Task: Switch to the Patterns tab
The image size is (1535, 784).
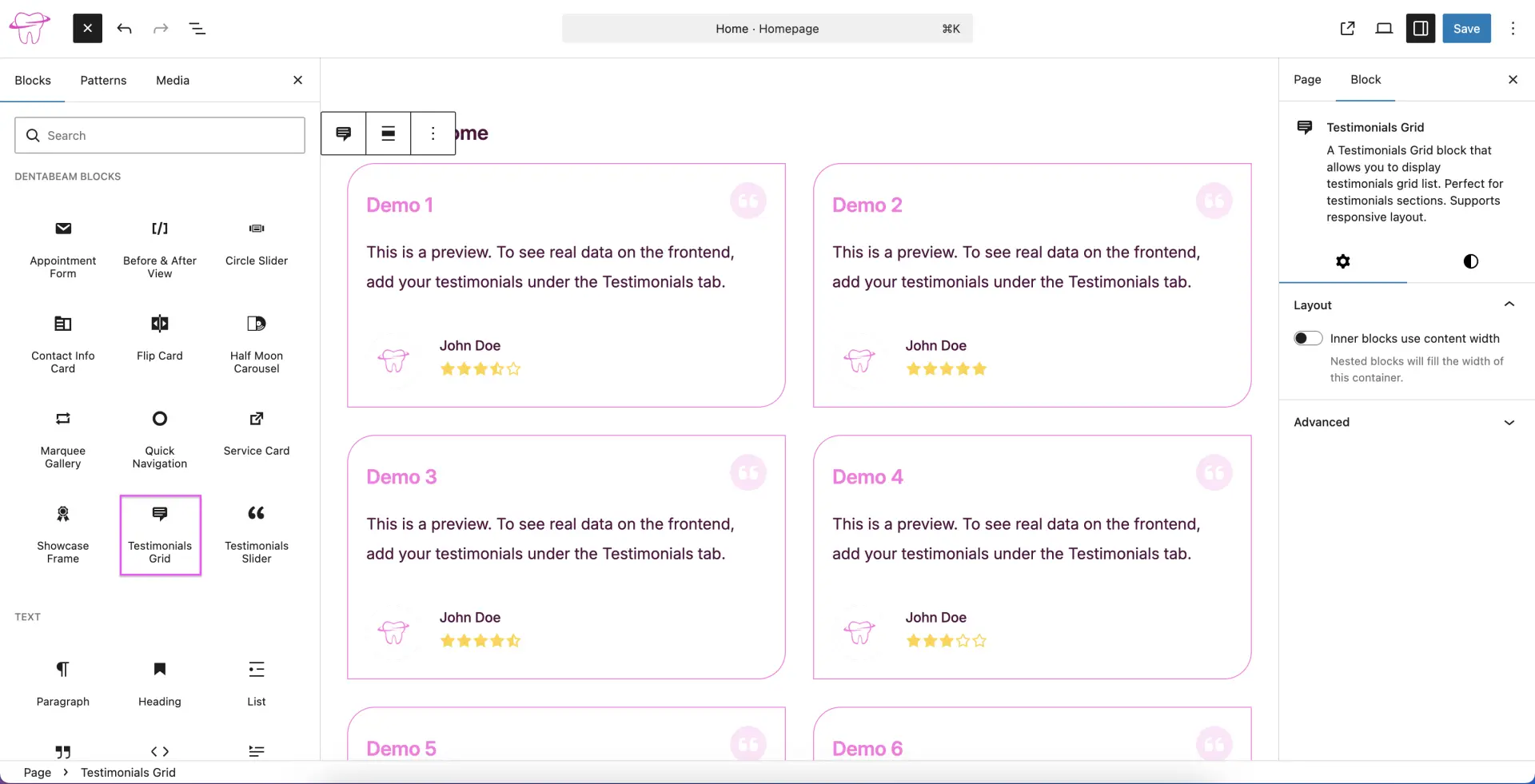Action: pos(103,80)
